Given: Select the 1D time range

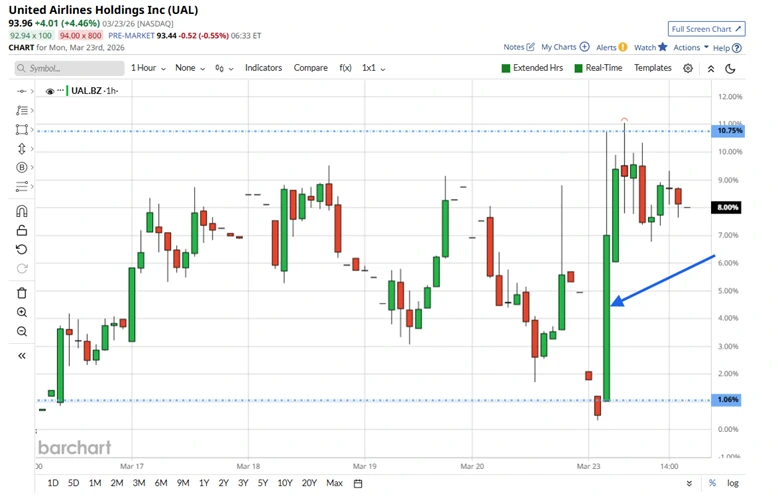Looking at the screenshot, I should point(53,483).
